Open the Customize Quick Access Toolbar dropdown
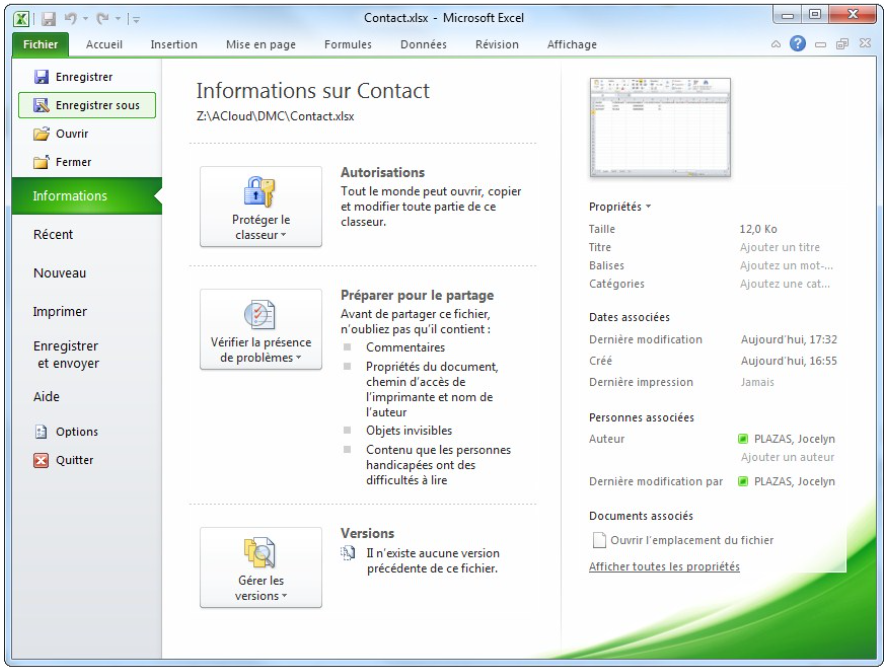890x672 pixels. (x=136, y=20)
